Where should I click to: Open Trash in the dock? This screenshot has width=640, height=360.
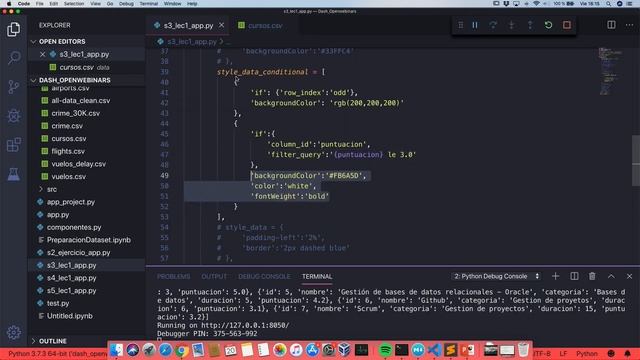(x=523, y=350)
